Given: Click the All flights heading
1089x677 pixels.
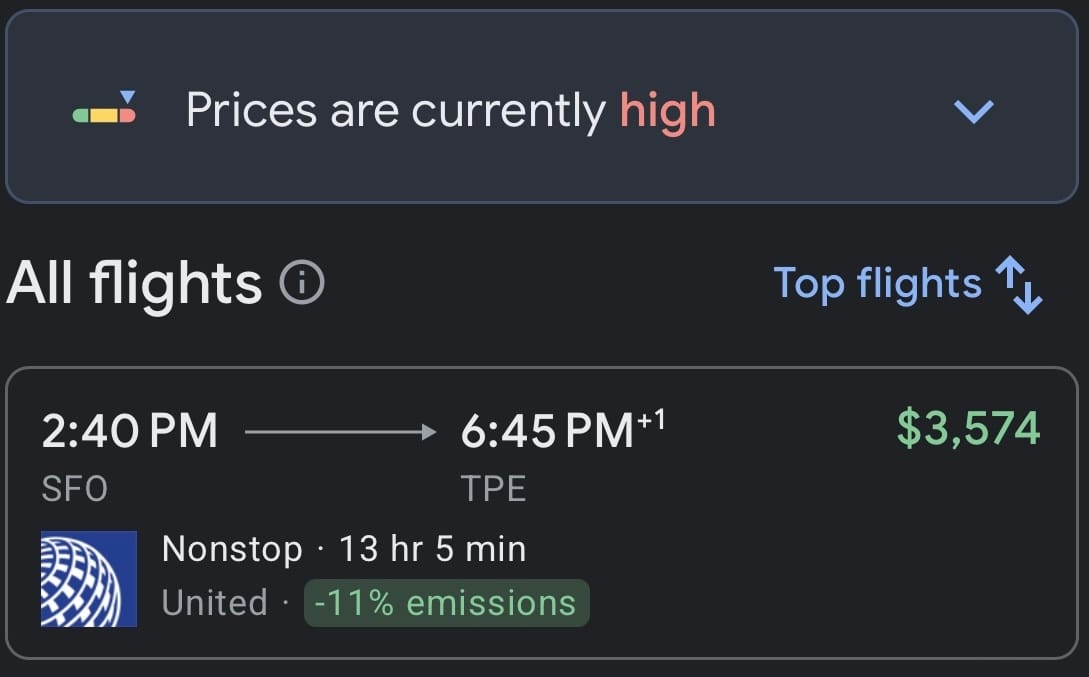Looking at the screenshot, I should pyautogui.click(x=134, y=283).
